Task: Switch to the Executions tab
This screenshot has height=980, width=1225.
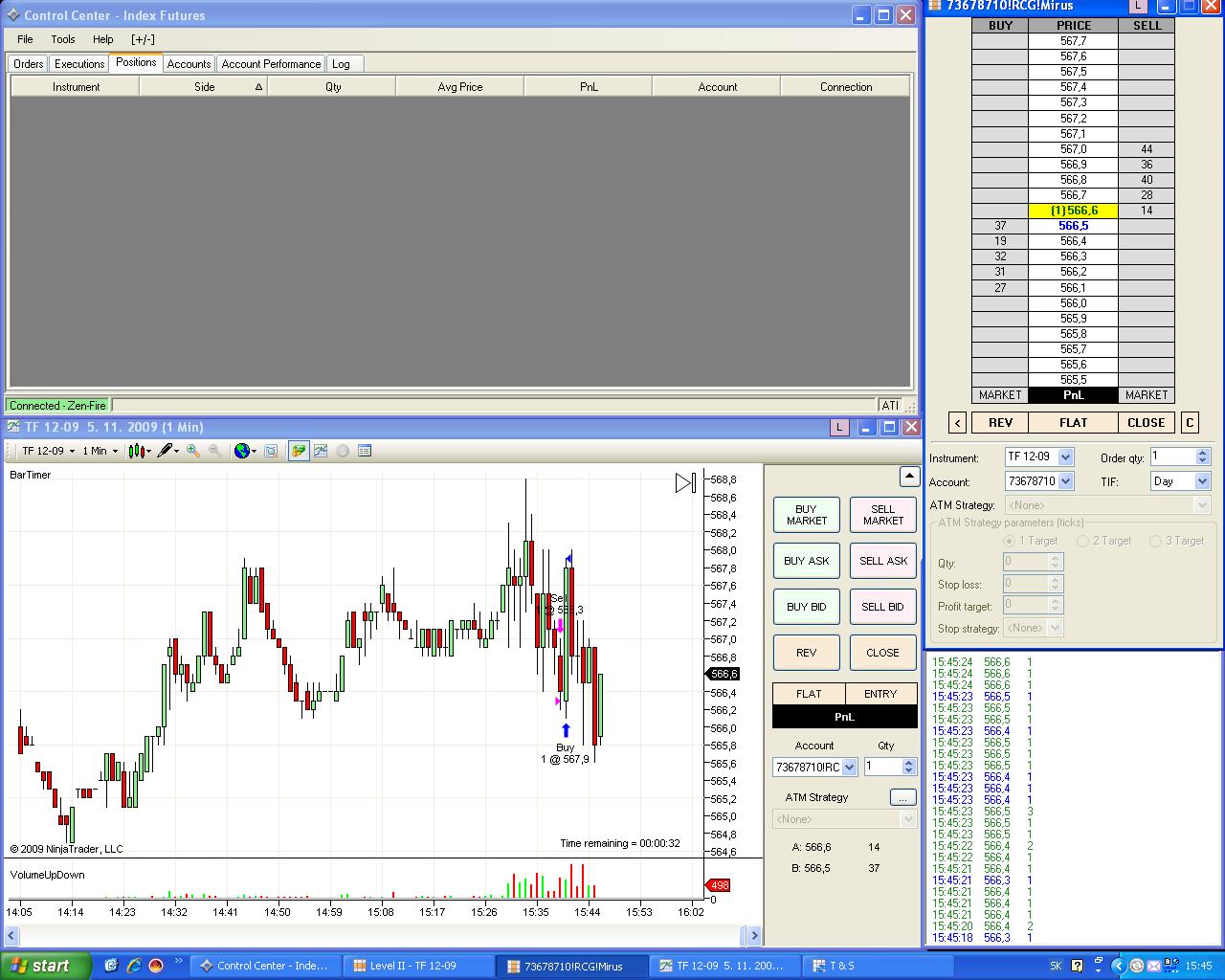Action: [79, 64]
